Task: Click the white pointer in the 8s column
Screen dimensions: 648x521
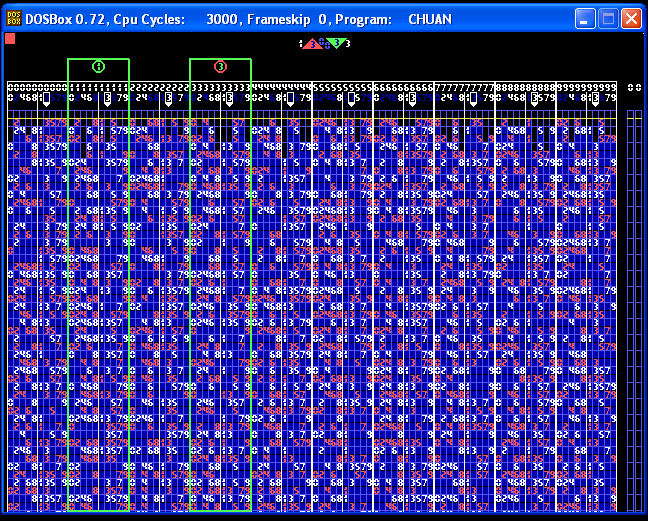Action: click(x=536, y=98)
